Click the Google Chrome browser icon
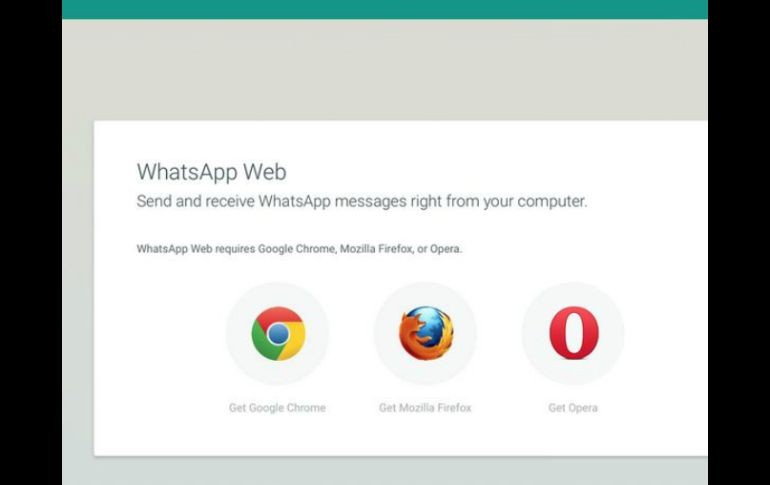Screen dimensions: 770x485 [x=278, y=333]
